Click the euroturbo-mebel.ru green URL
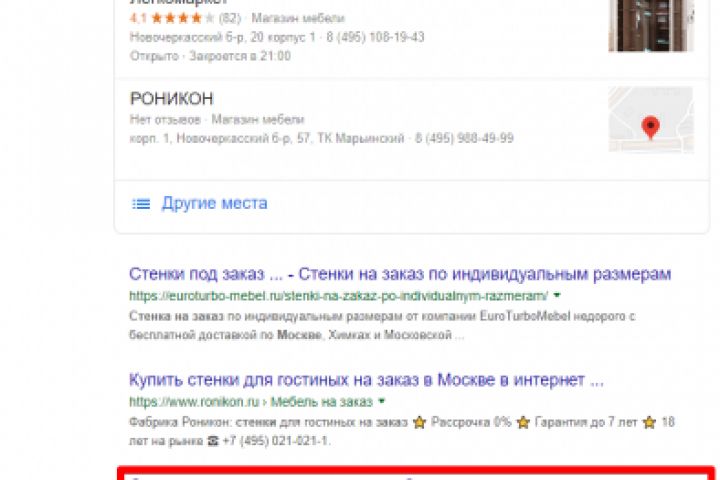The height and width of the screenshot is (480, 720). (x=338, y=296)
